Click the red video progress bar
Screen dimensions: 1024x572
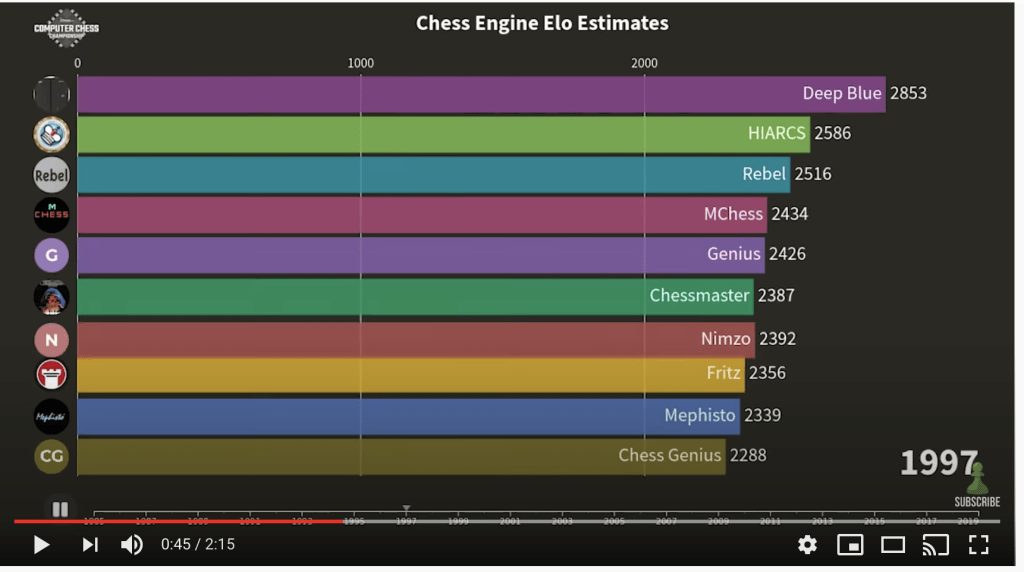point(180,521)
